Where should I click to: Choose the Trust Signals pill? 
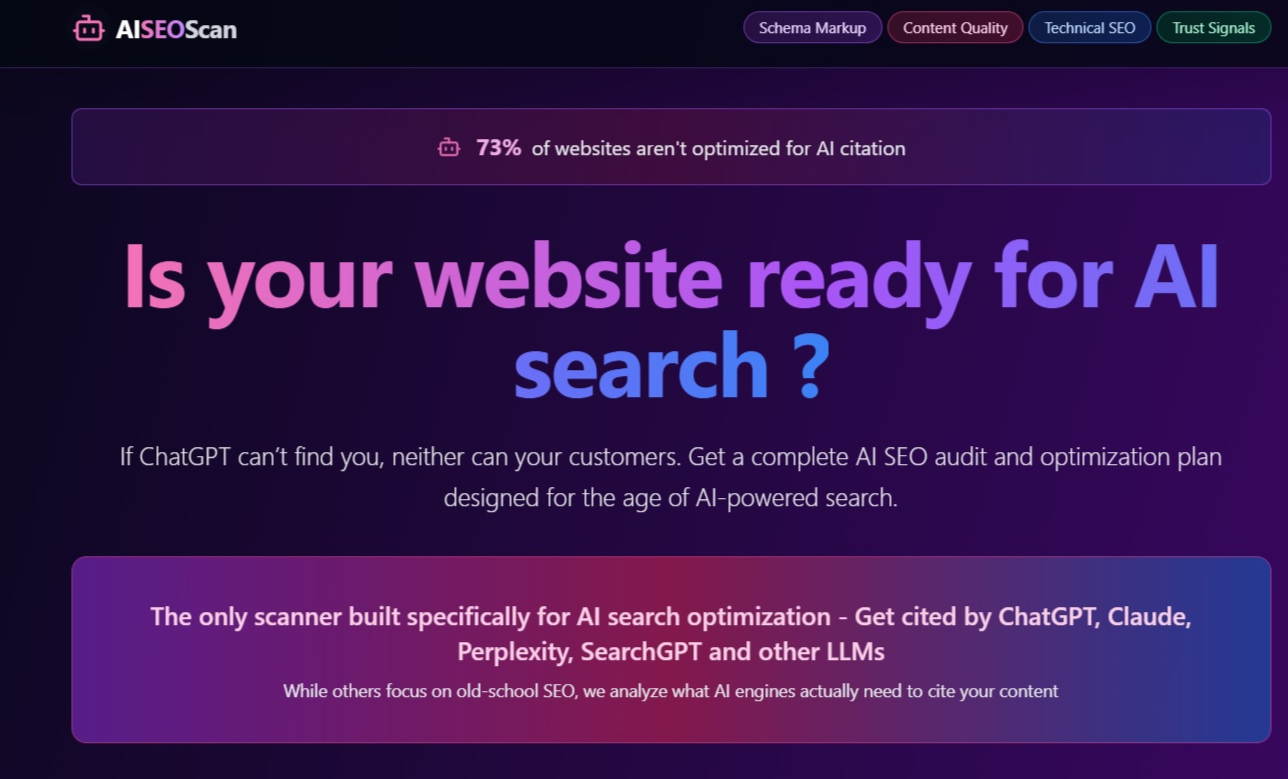pos(1213,28)
